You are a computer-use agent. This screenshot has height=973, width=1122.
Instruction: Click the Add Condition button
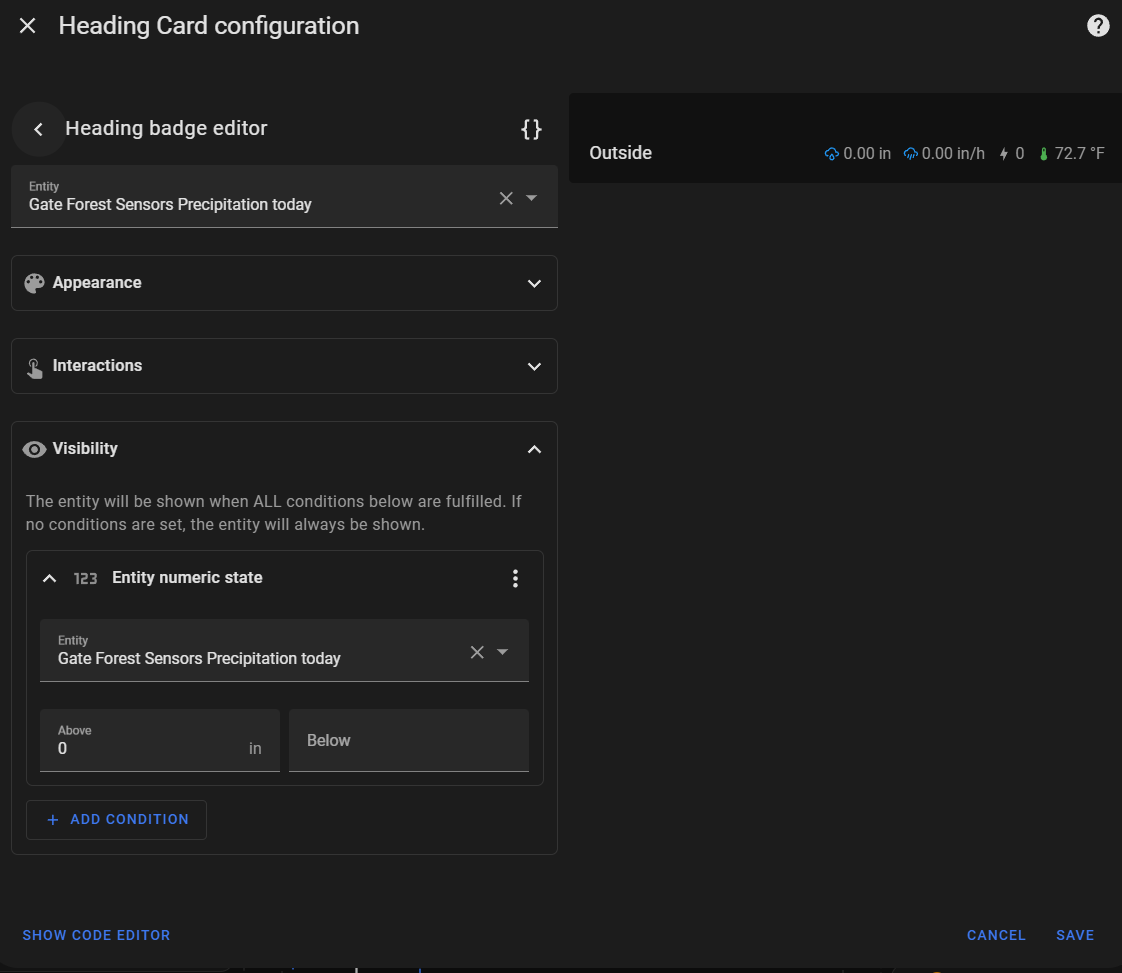pyautogui.click(x=116, y=819)
